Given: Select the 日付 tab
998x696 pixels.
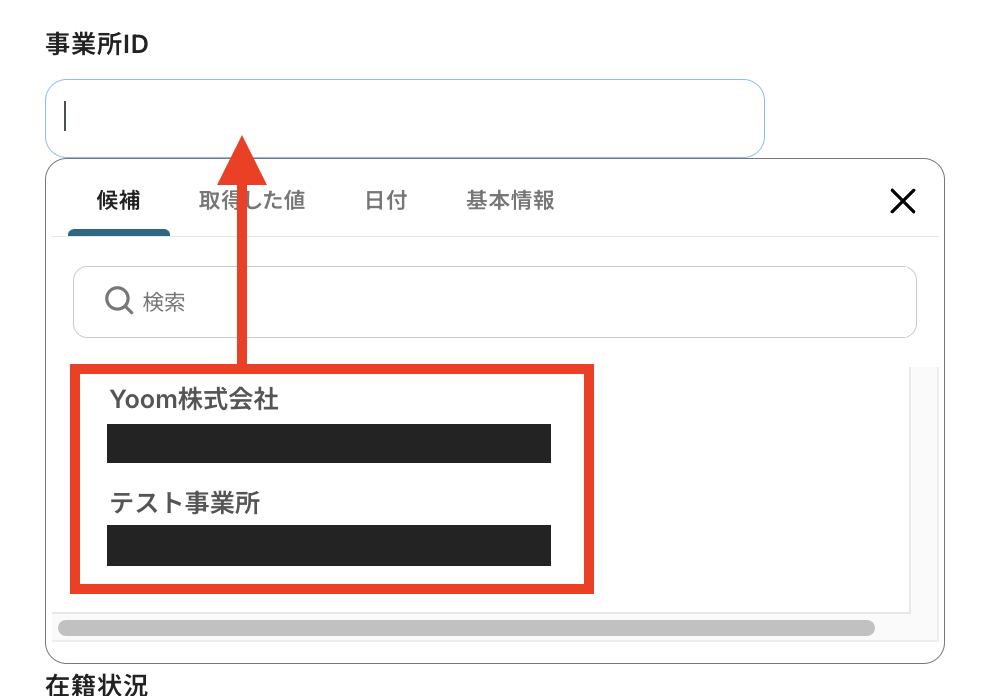Looking at the screenshot, I should coord(386,200).
